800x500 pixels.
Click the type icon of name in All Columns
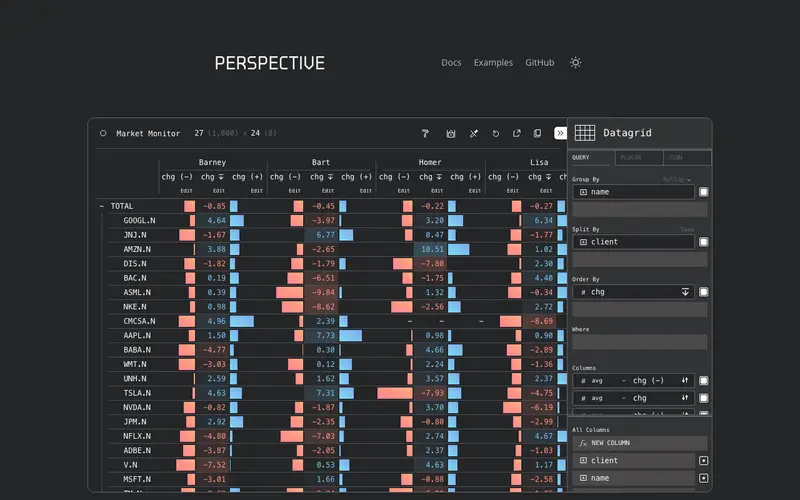coord(583,478)
